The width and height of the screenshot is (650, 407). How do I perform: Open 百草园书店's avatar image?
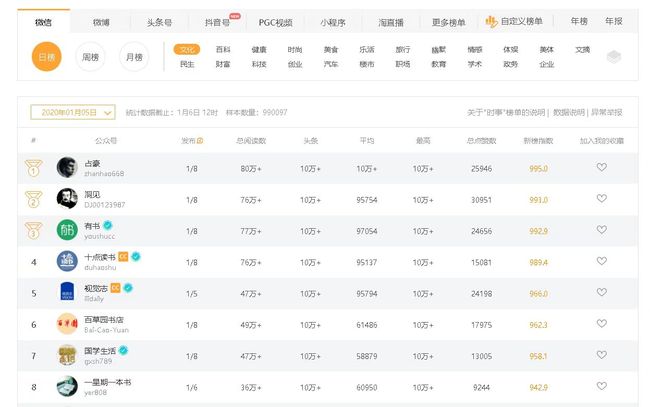tap(67, 324)
